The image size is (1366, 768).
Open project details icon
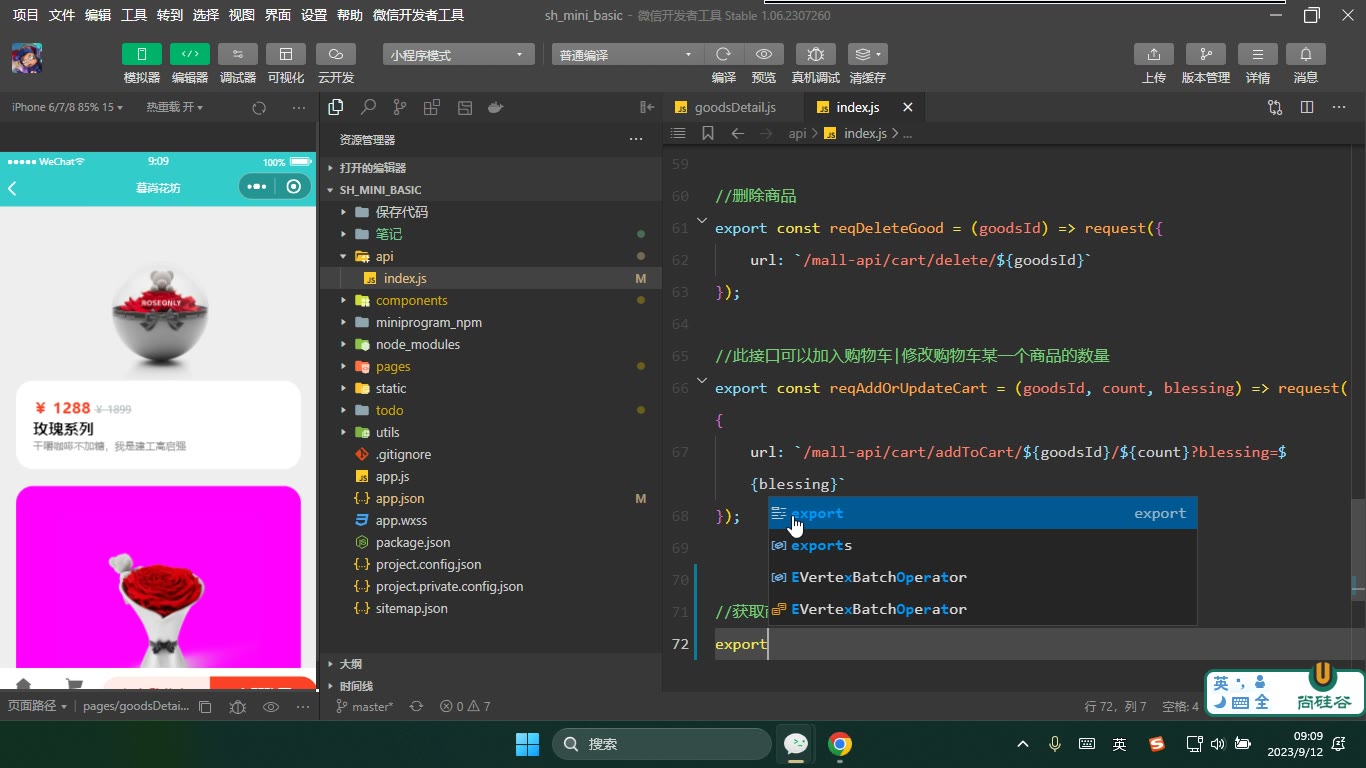pos(1258,54)
